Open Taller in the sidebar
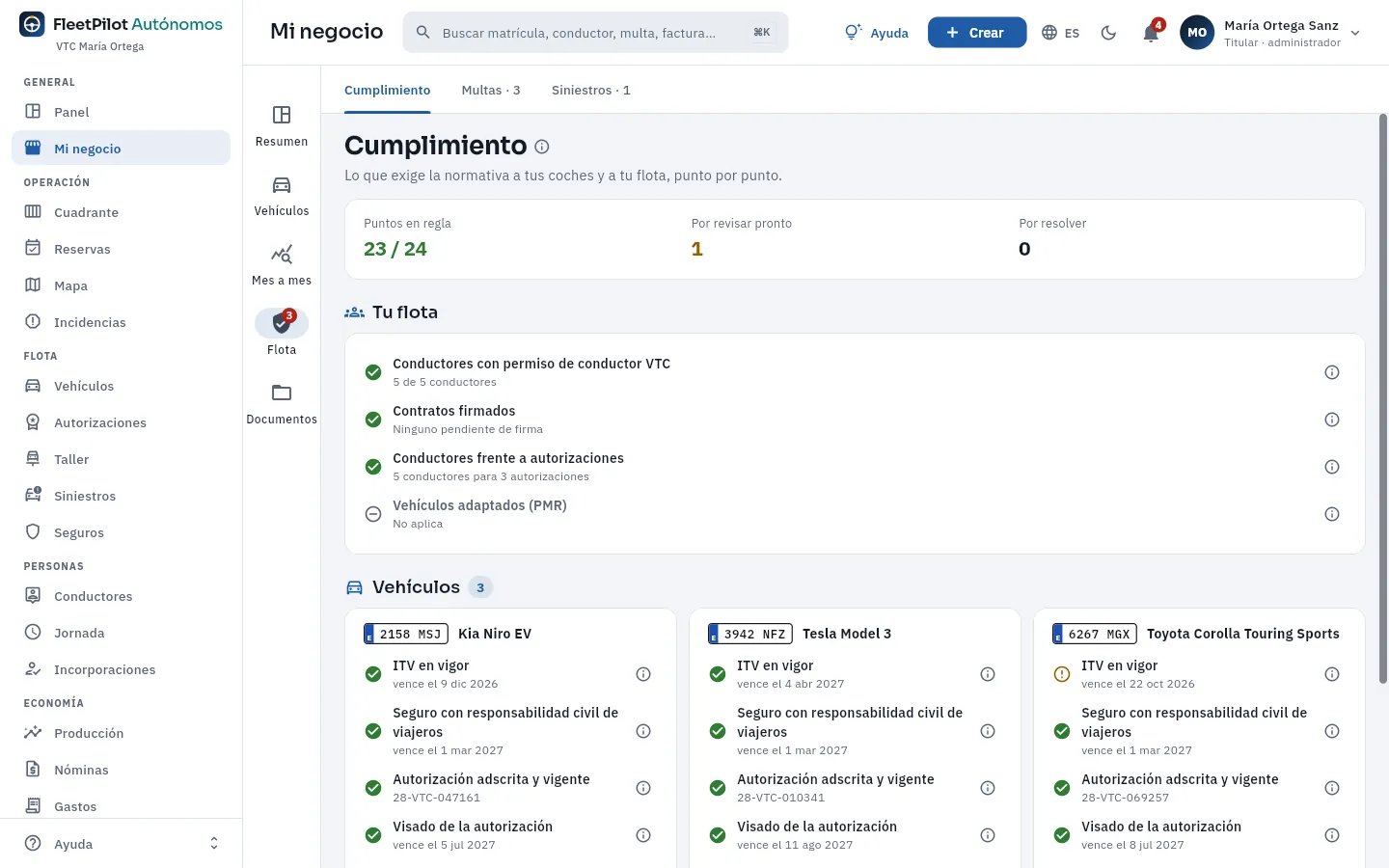The height and width of the screenshot is (868, 1389). (121, 459)
